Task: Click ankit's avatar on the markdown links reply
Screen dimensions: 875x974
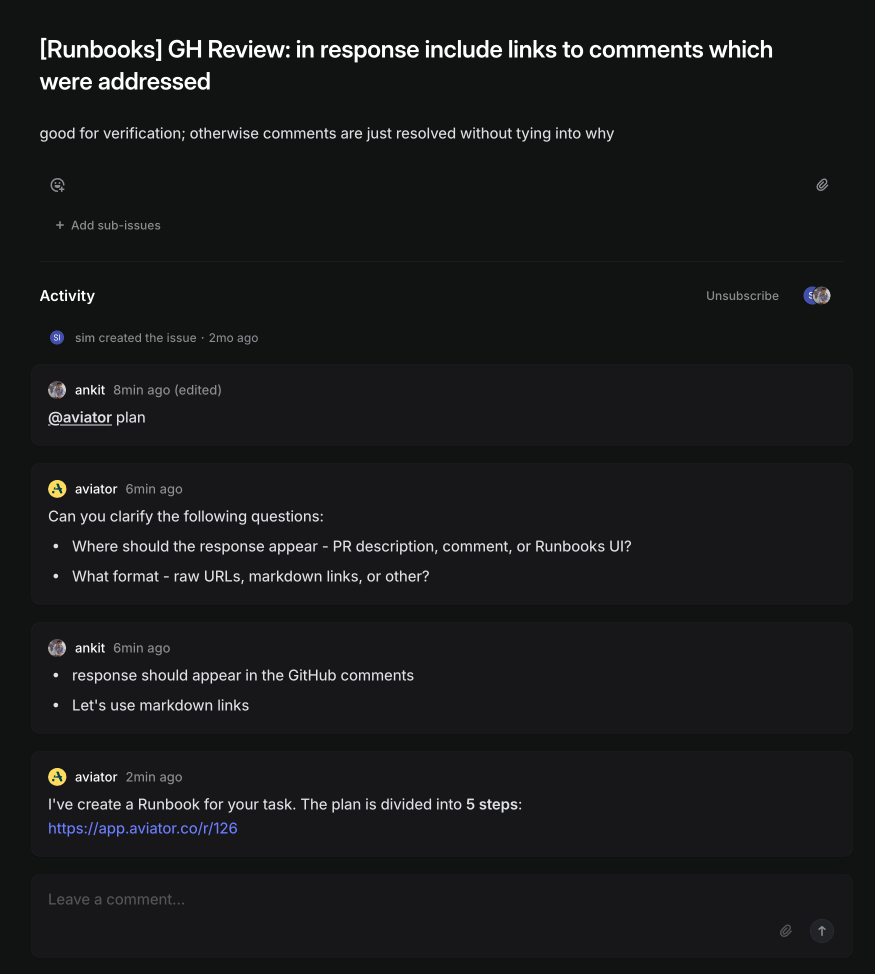Action: pos(57,647)
